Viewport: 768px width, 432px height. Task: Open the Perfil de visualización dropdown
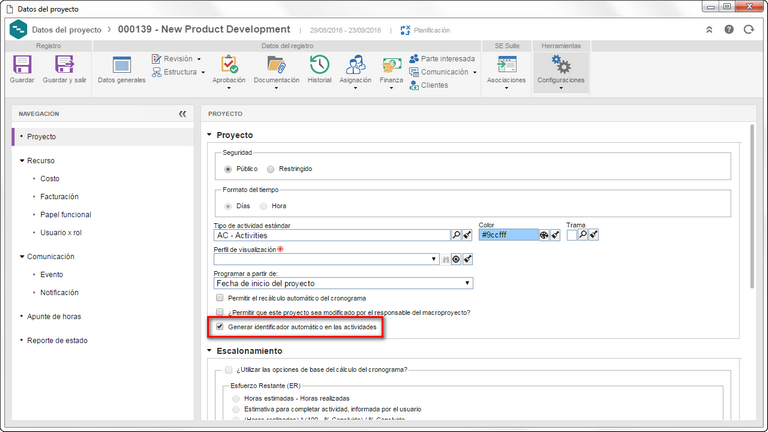point(433,259)
